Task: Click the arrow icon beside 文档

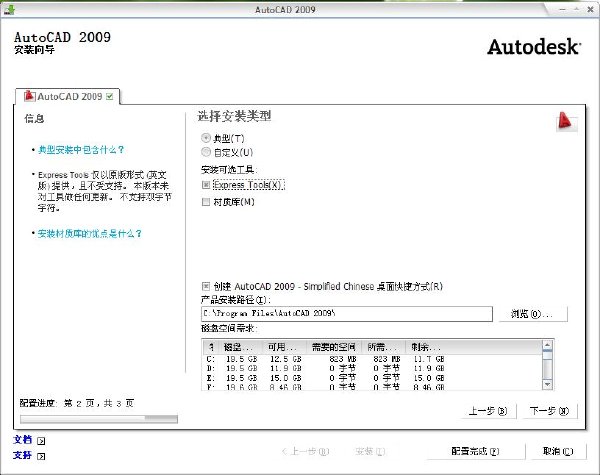Action: (x=41, y=441)
